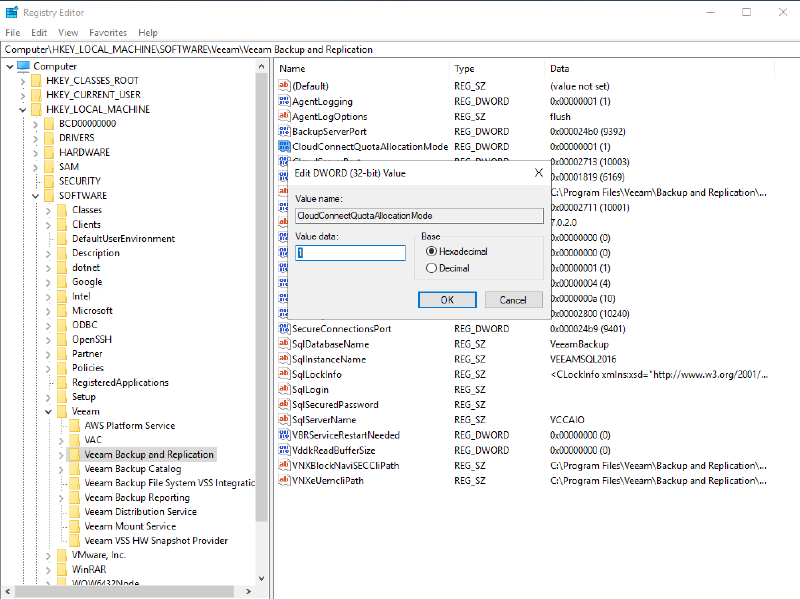The image size is (800, 599).
Task: Select the OpenSSH key
Action: pos(92,339)
